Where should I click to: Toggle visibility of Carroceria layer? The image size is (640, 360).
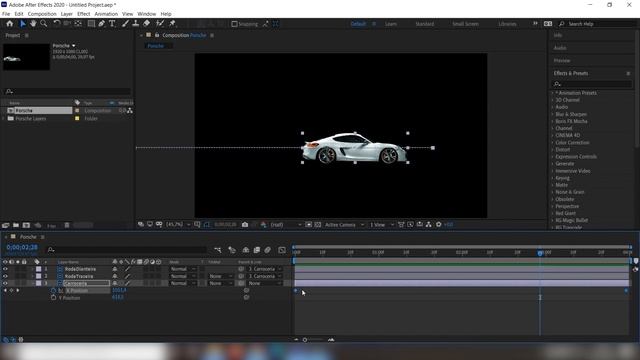5,283
